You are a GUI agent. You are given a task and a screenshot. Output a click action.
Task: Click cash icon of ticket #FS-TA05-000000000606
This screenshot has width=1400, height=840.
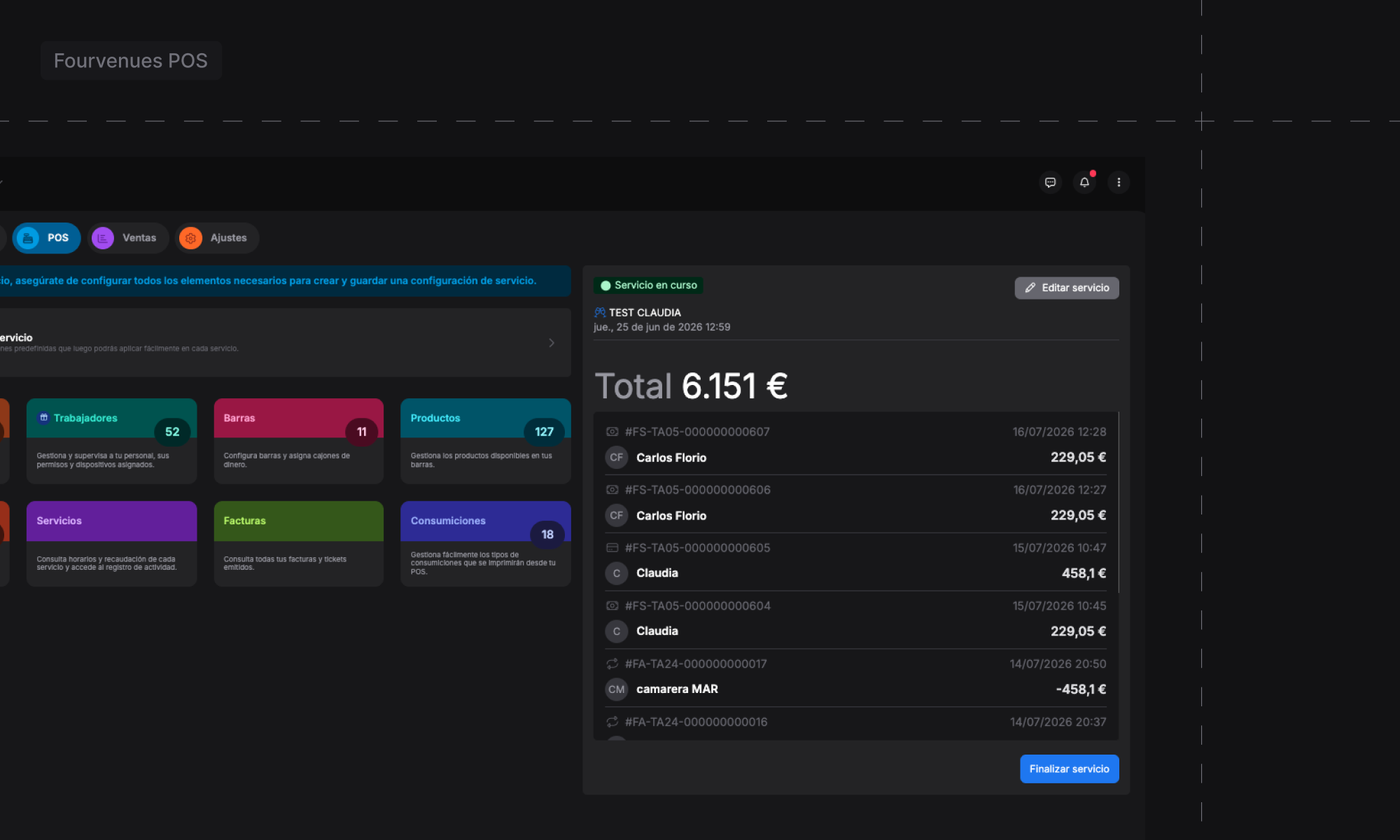pos(612,490)
